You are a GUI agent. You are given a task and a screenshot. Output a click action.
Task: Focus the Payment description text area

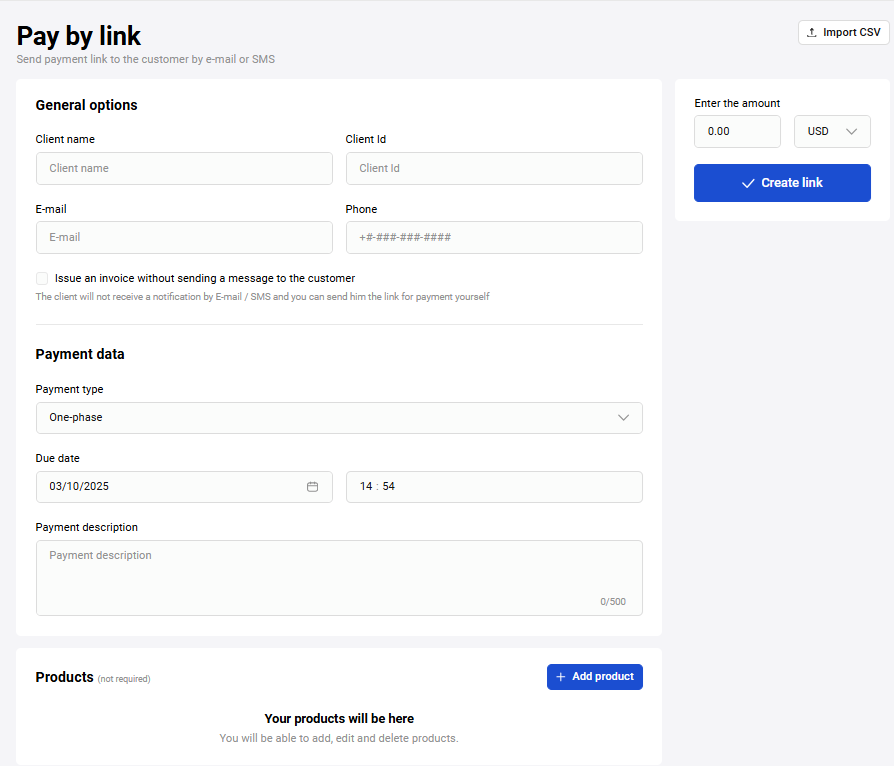pos(339,578)
